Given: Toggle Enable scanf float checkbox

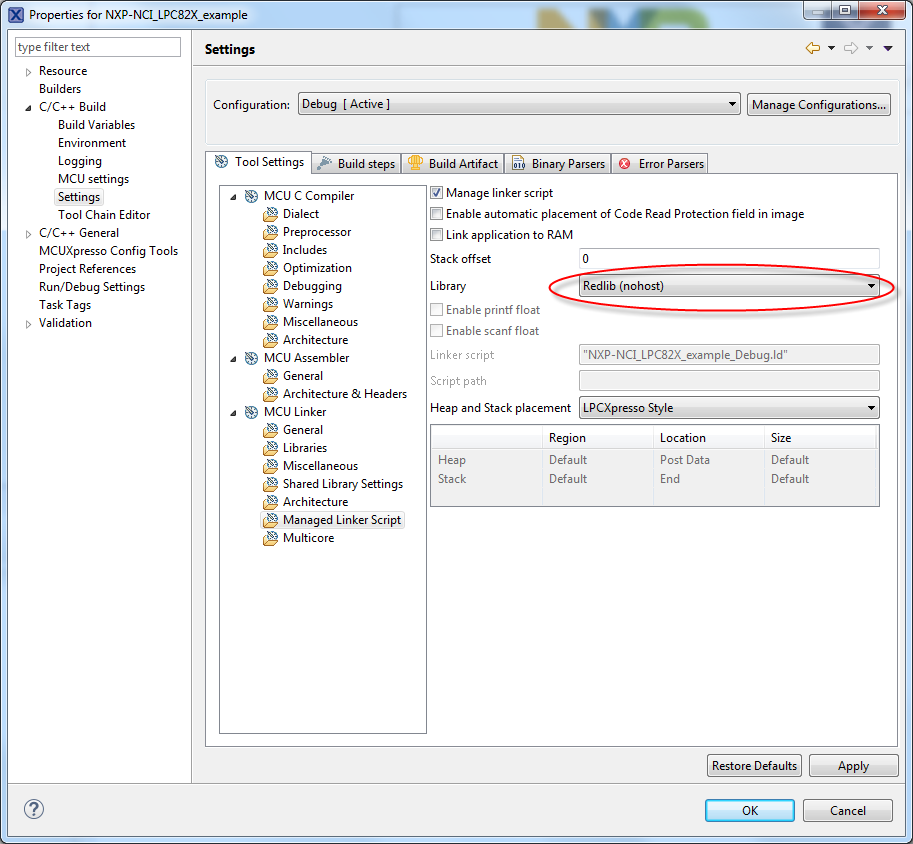Looking at the screenshot, I should tap(436, 331).
